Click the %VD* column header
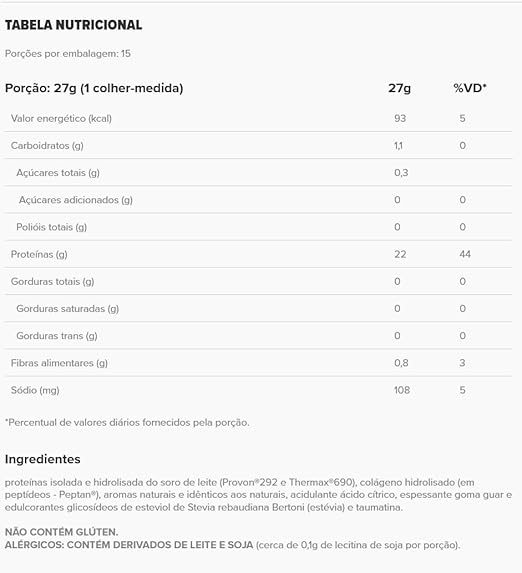 [470, 88]
